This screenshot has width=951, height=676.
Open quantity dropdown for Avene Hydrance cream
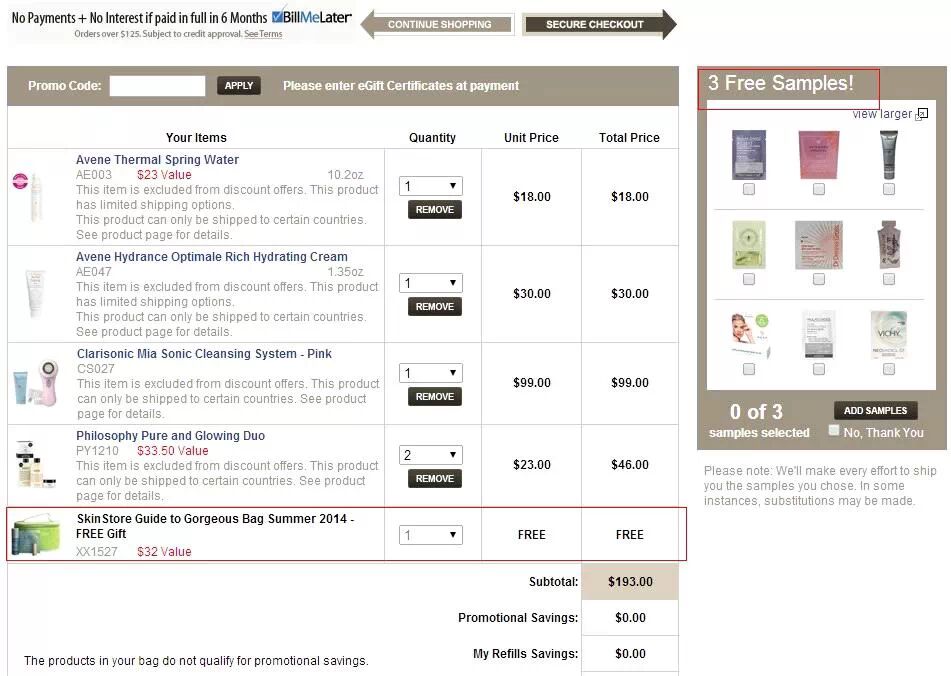tap(431, 283)
